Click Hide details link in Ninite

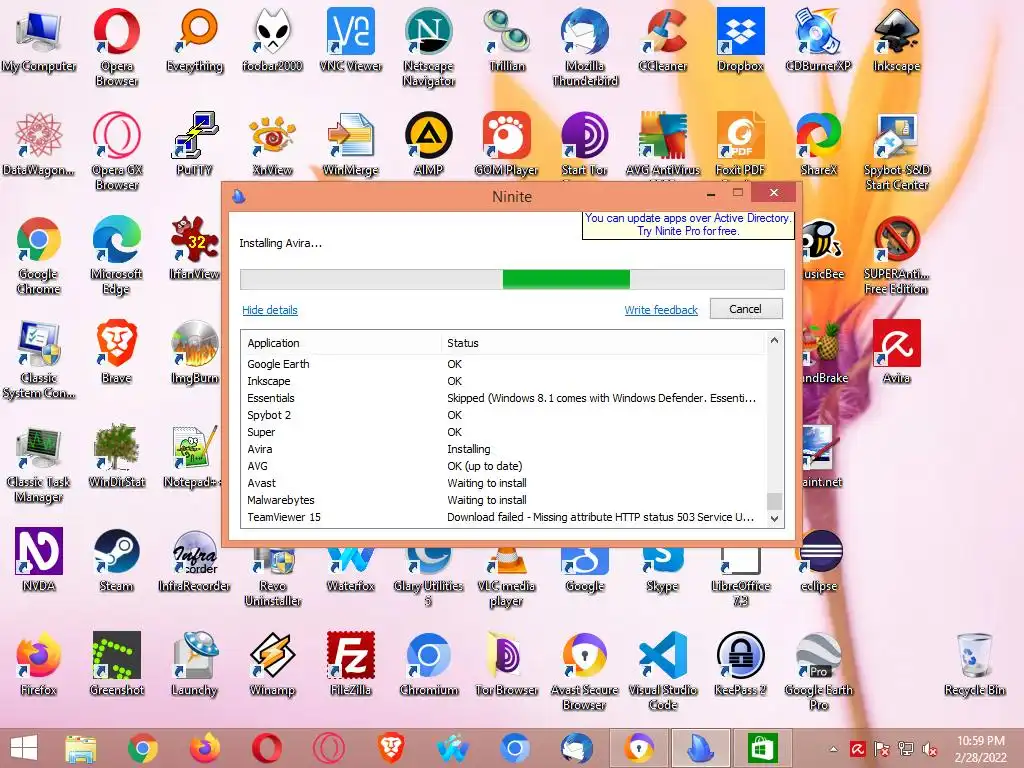[270, 310]
